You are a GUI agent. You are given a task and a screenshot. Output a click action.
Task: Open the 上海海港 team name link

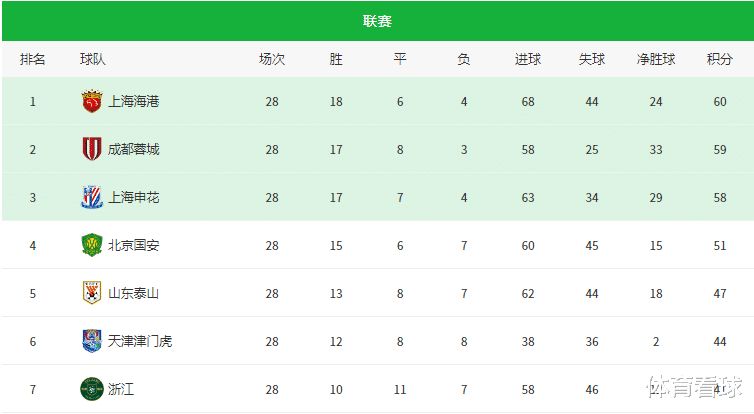(133, 101)
